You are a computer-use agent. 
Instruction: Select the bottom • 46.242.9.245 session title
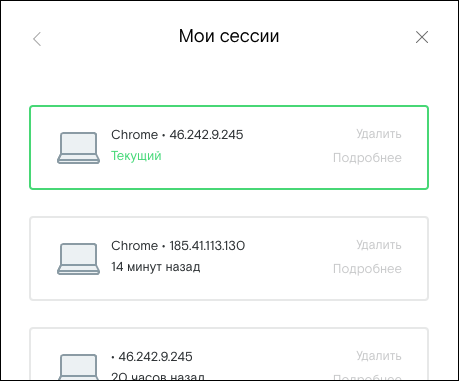pyautogui.click(x=152, y=357)
